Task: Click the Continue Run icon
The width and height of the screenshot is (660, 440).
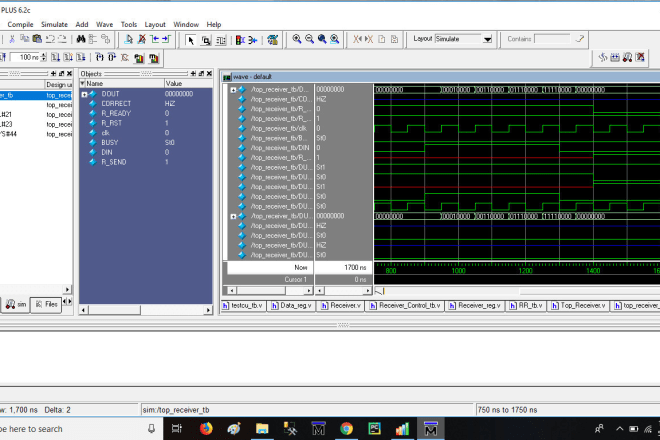Action: 68,57
